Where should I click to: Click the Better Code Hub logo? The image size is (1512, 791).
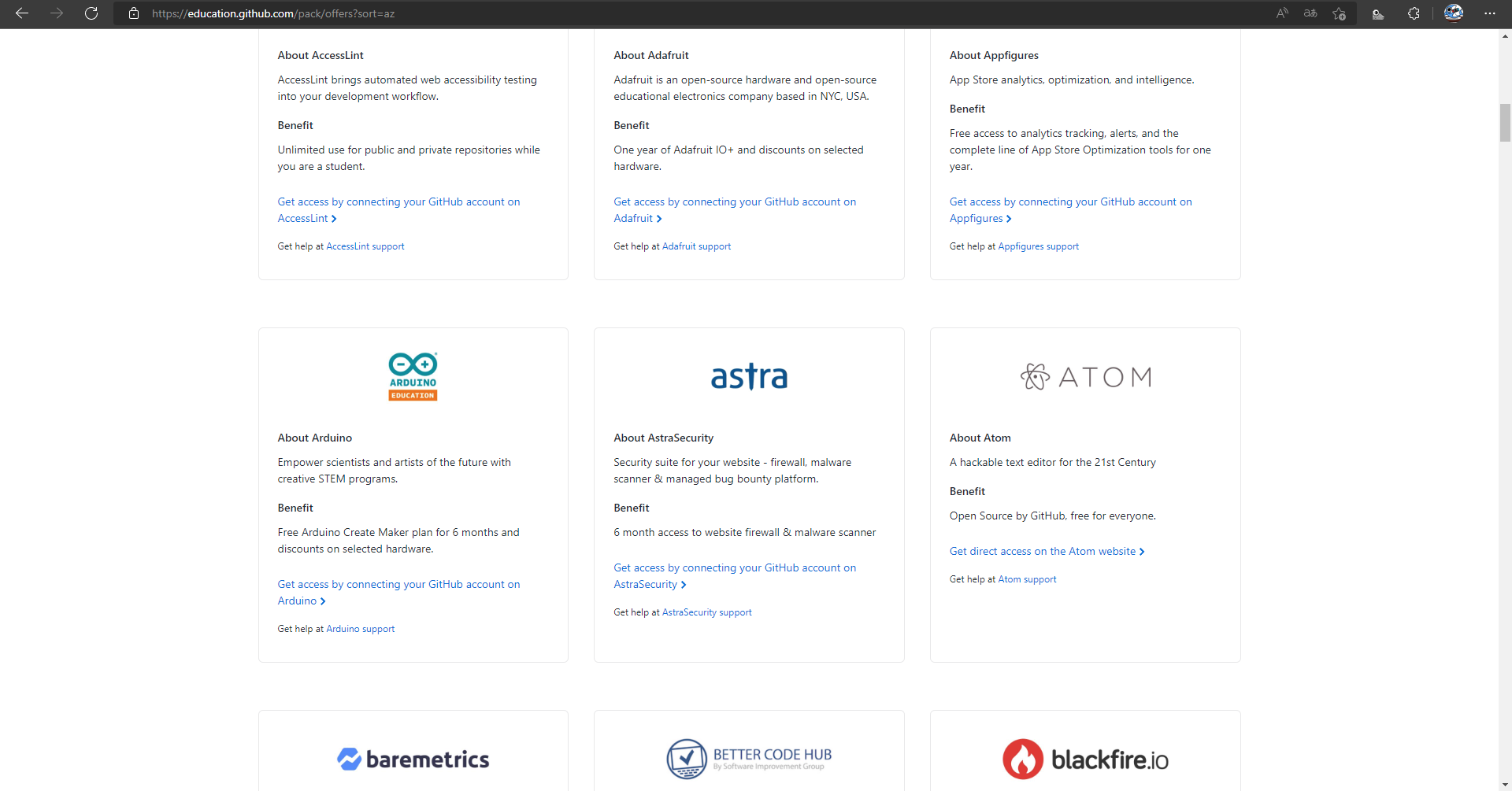749,759
